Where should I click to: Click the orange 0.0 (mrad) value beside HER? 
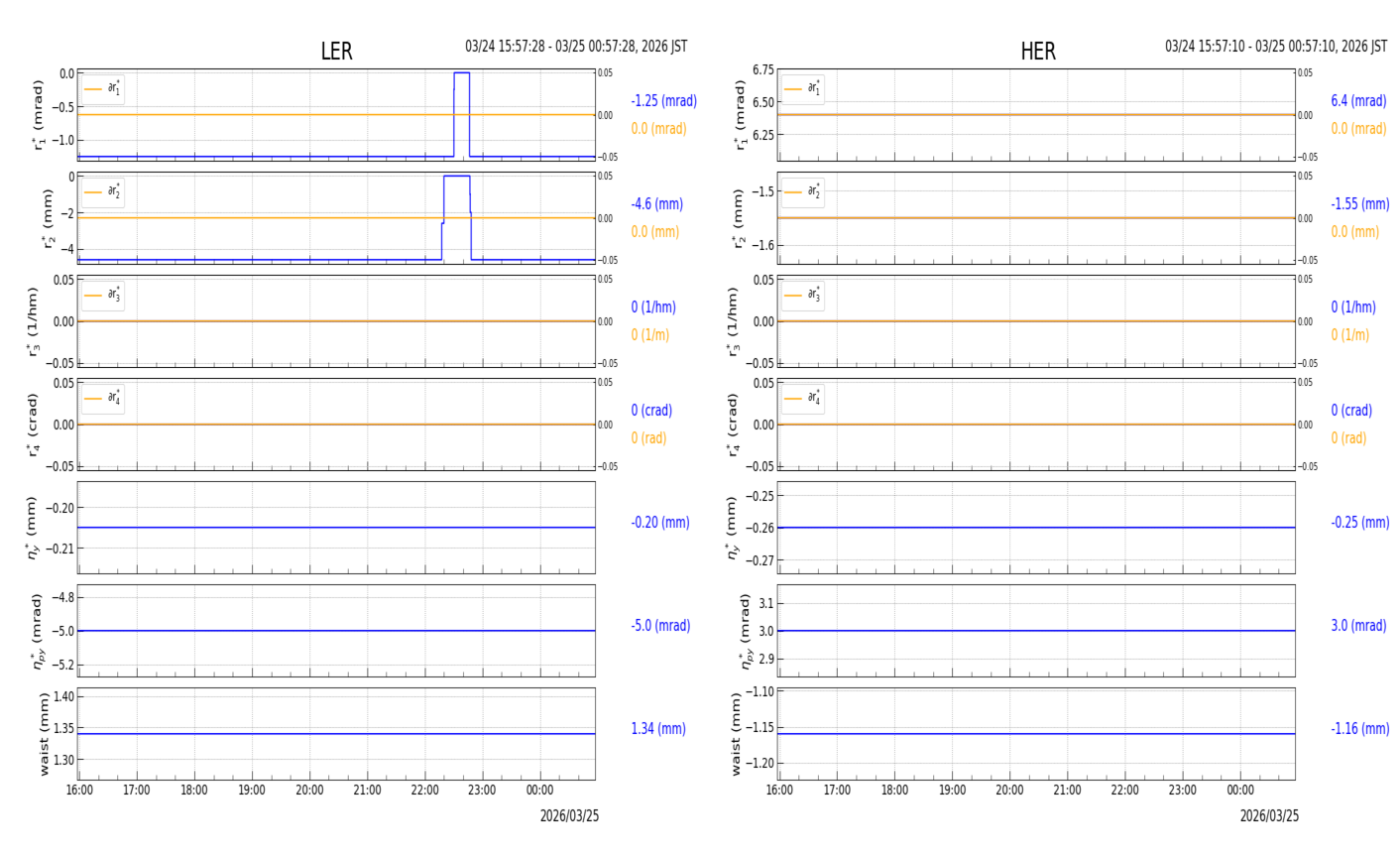(1359, 129)
